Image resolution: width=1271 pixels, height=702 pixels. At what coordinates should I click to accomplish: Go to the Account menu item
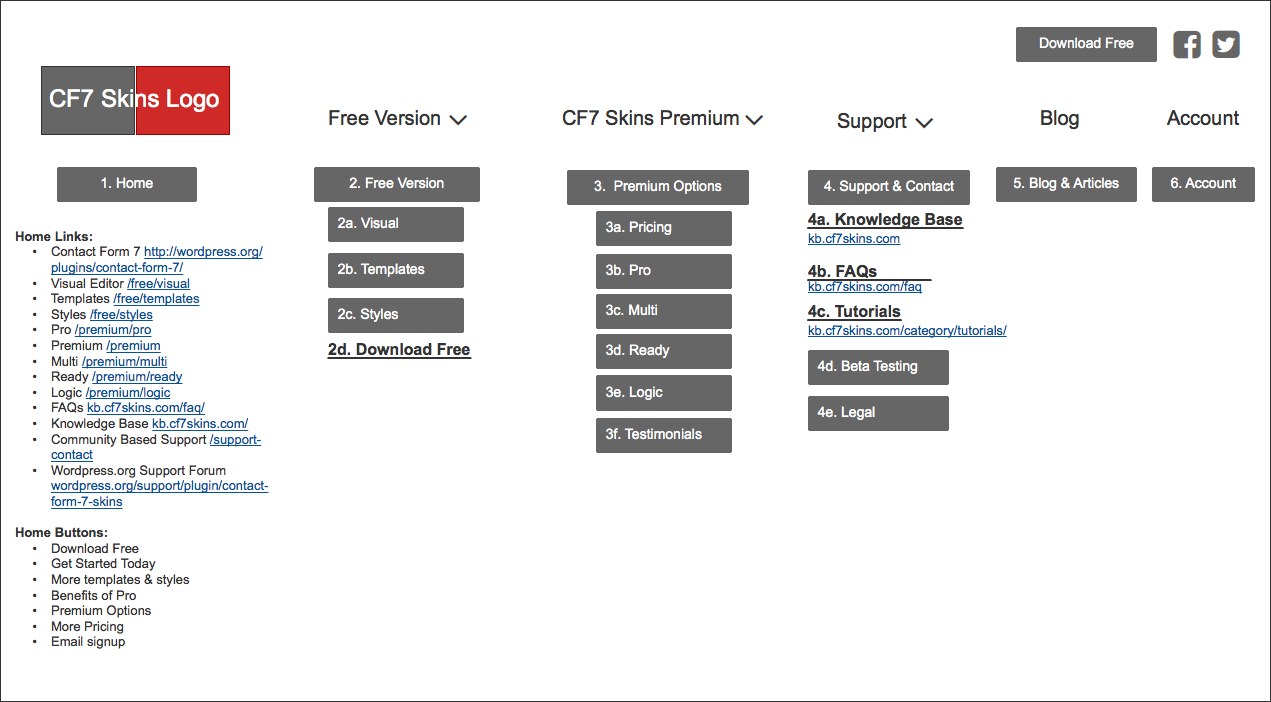[x=1202, y=118]
